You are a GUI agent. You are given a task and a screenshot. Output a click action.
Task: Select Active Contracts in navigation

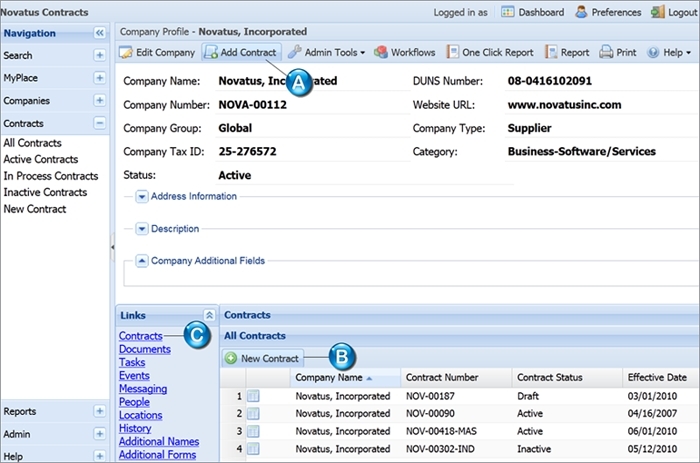click(x=41, y=159)
